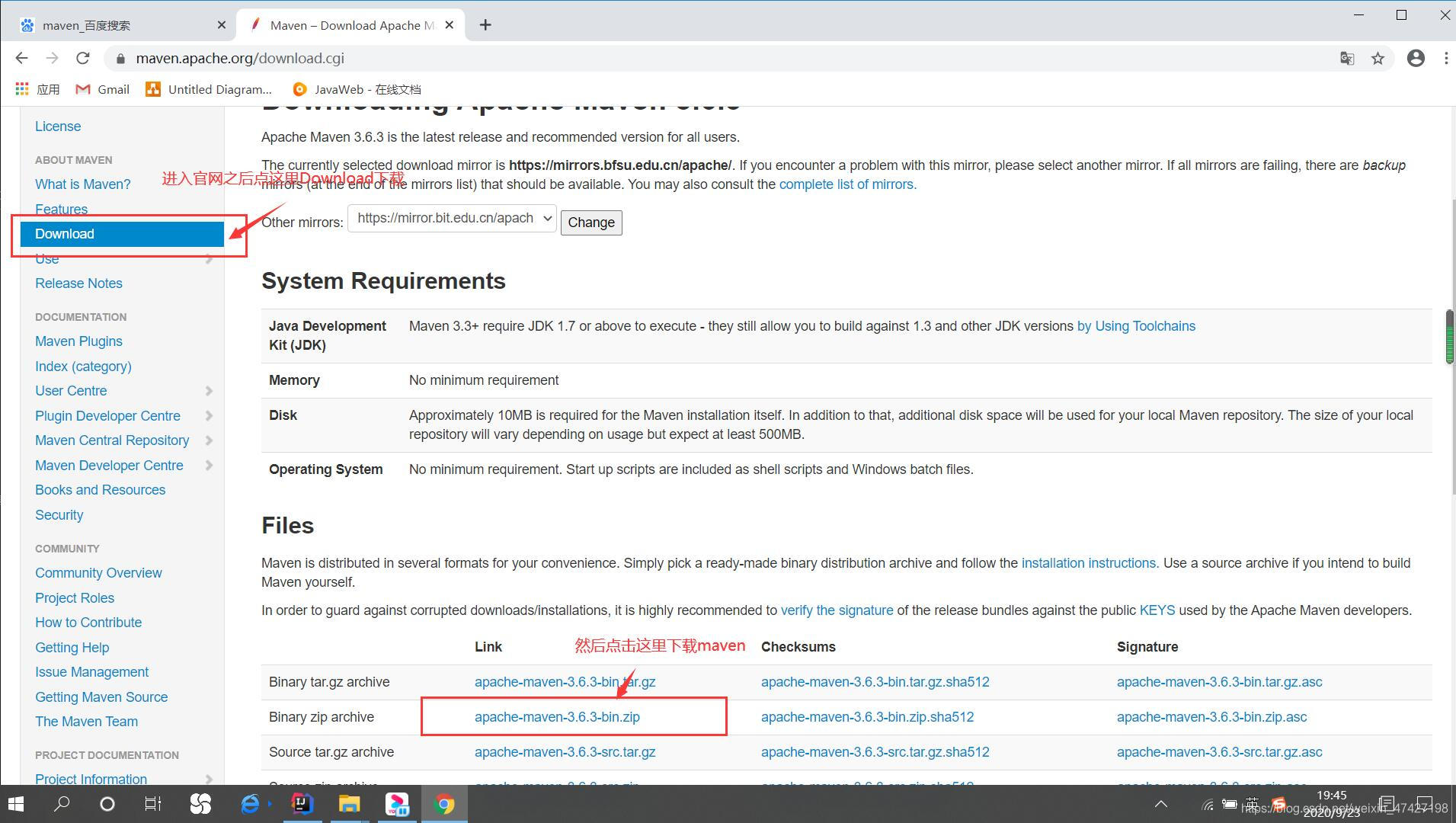Open a new browser tab

pos(485,25)
